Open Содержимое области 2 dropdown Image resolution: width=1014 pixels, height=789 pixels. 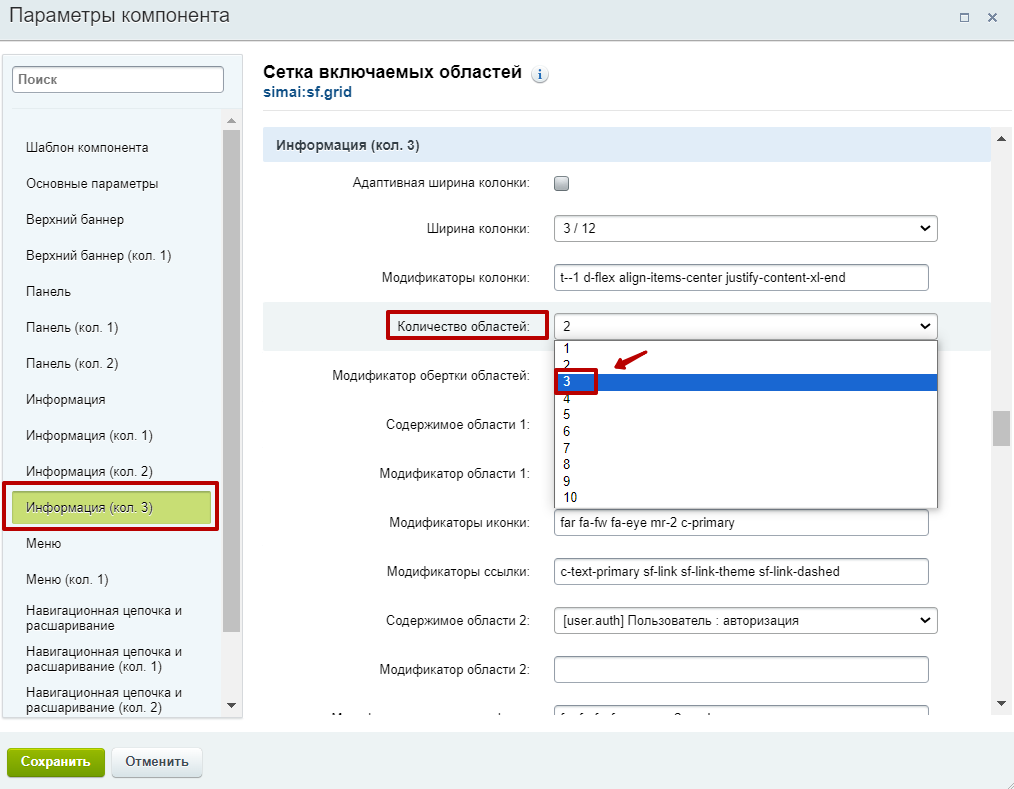click(x=745, y=620)
